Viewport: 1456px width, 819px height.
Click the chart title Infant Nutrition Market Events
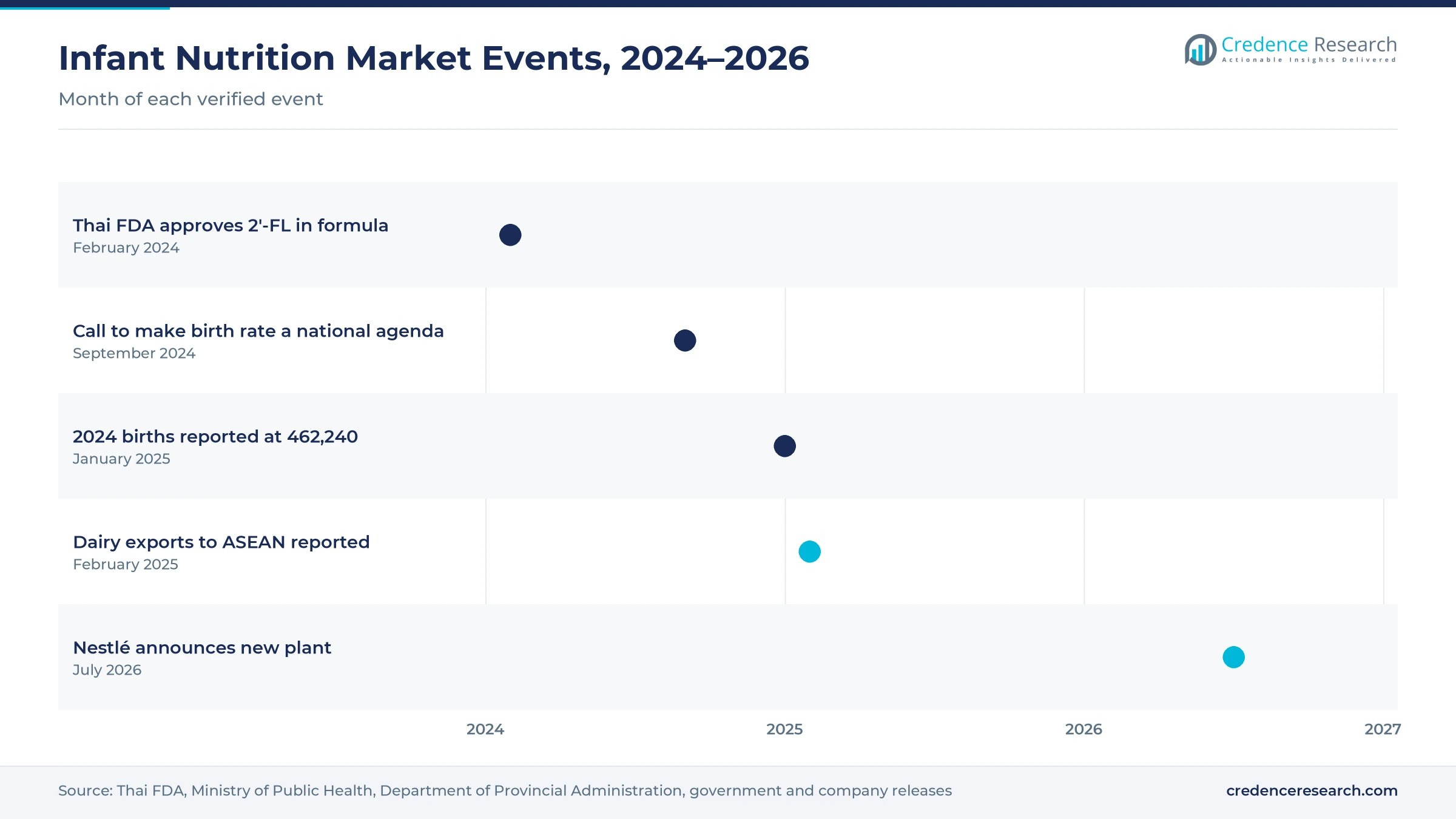click(434, 58)
